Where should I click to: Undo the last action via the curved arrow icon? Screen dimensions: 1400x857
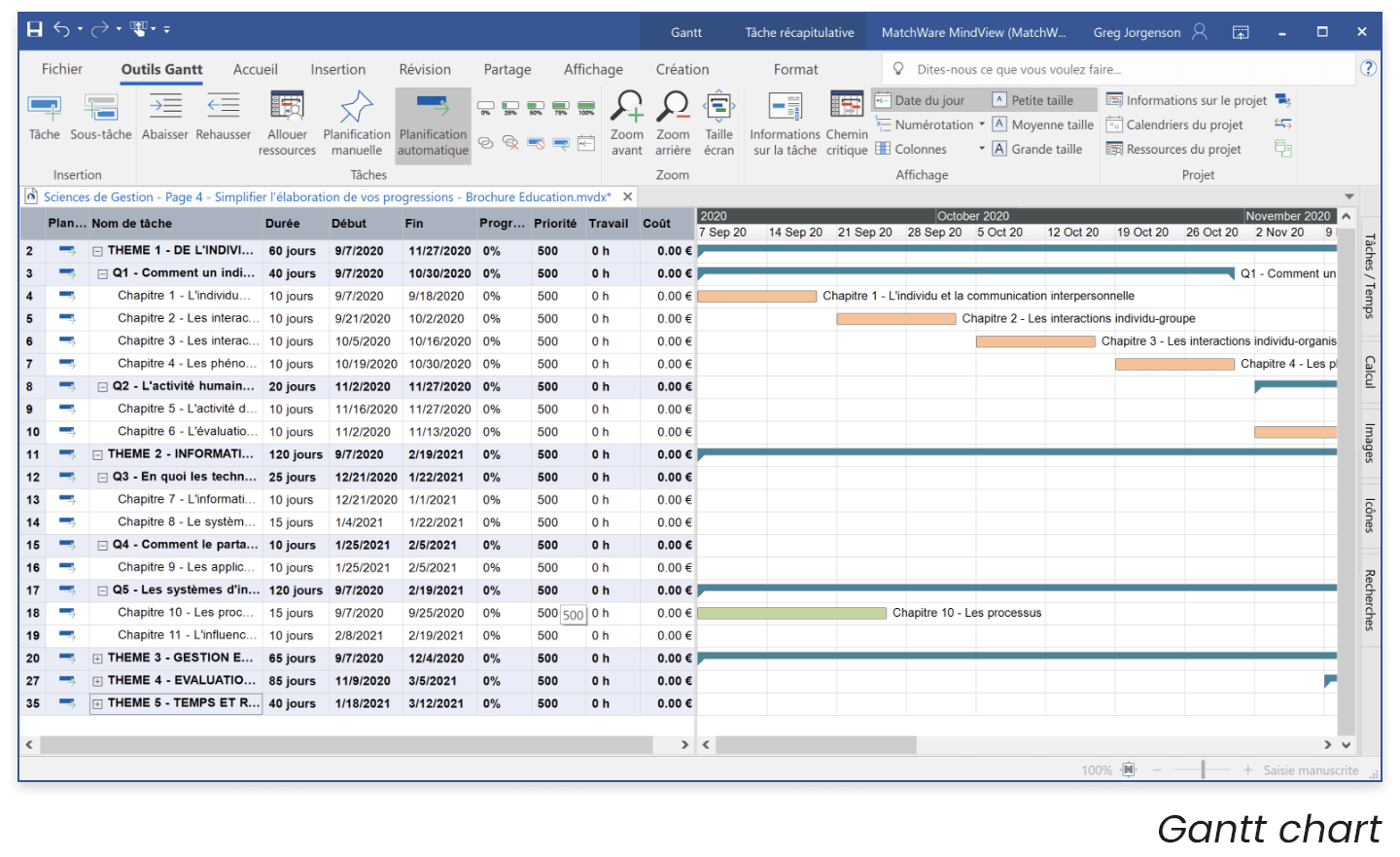click(62, 29)
